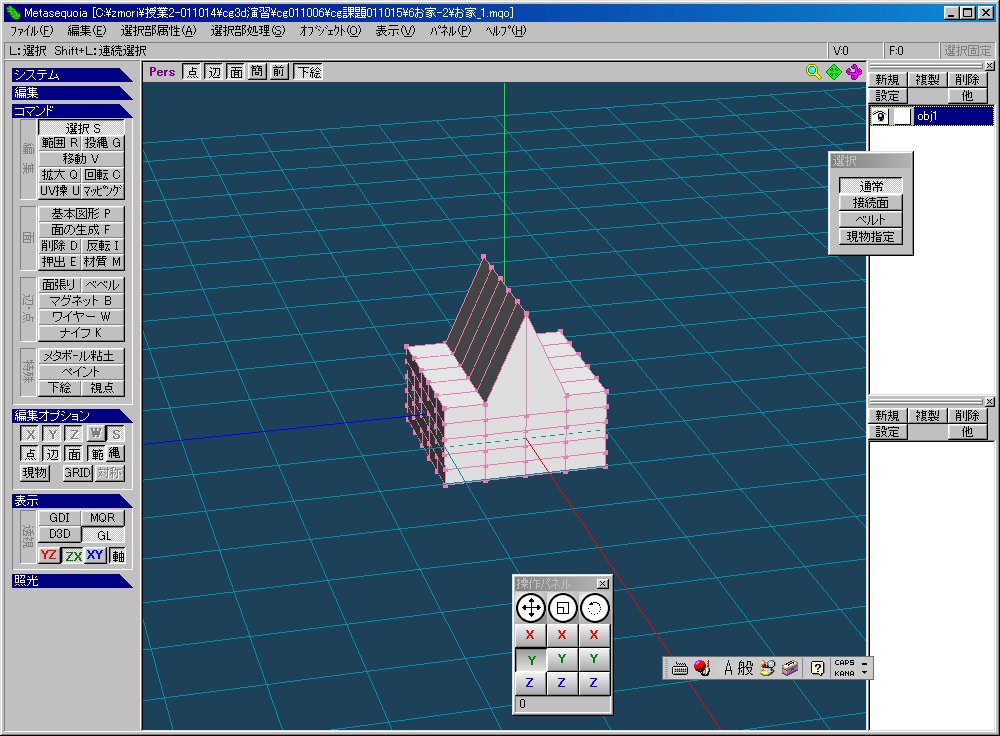Collapse the システム panel header
Image resolution: width=1000 pixels, height=736 pixels.
pos(71,75)
